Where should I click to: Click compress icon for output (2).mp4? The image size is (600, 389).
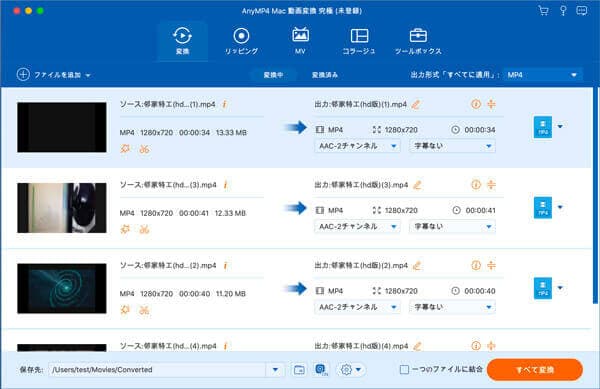[491, 265]
